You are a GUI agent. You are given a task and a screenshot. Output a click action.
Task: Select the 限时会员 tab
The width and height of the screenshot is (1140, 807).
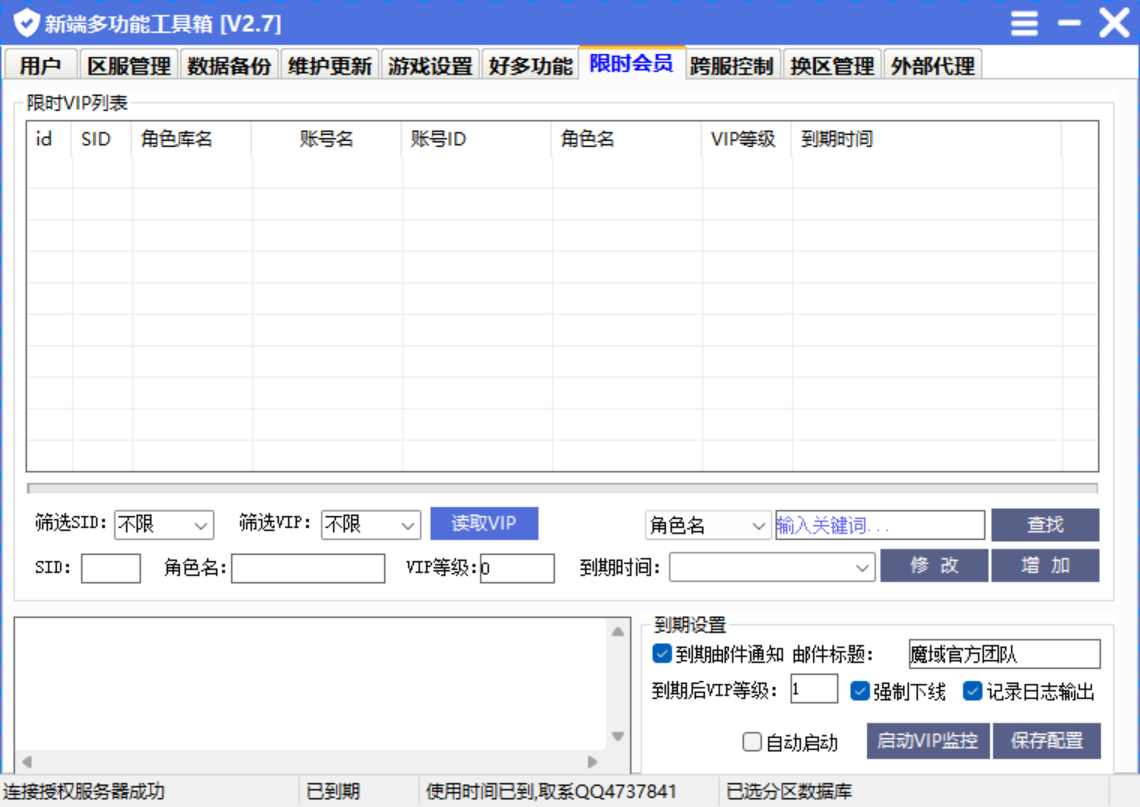click(631, 63)
